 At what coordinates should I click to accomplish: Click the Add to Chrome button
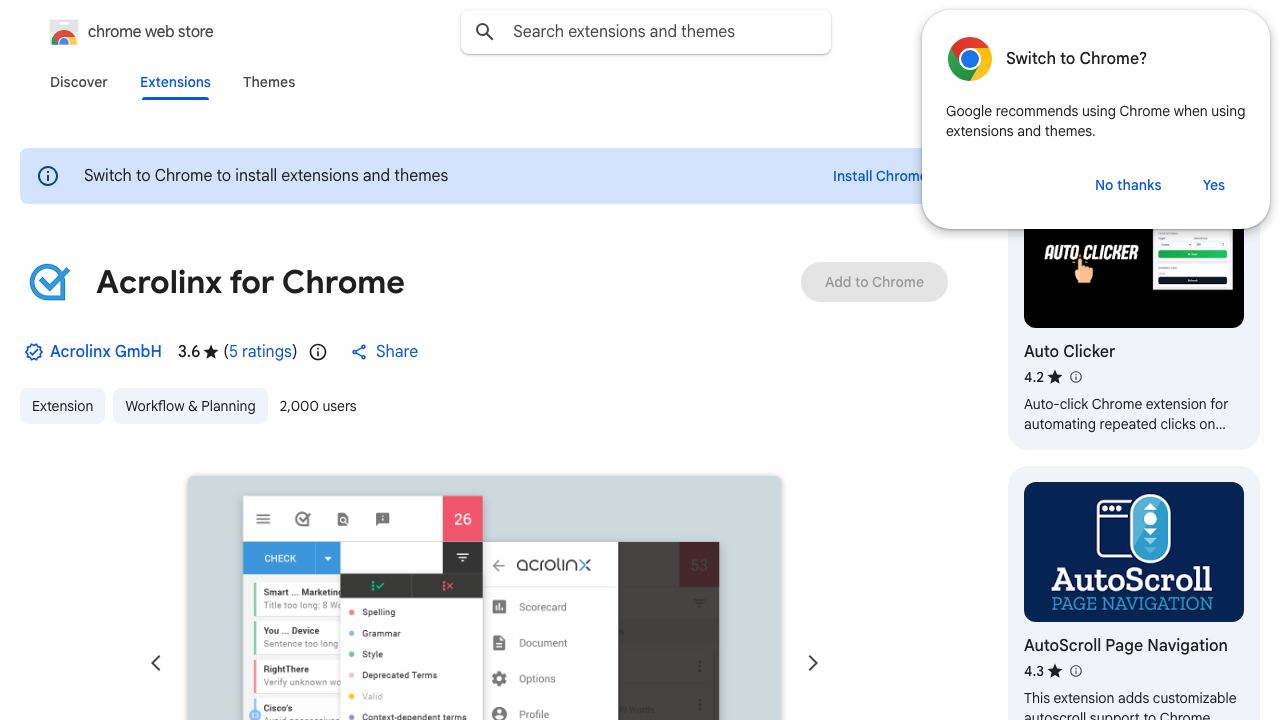[874, 282]
